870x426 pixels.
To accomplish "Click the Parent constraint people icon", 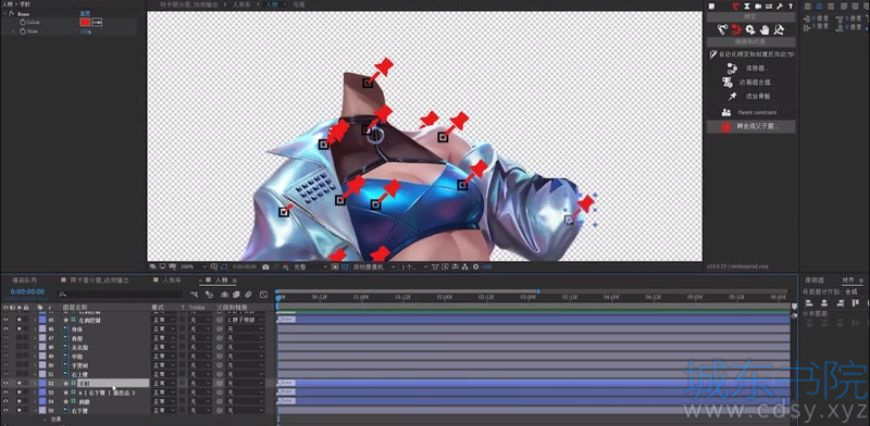I will pos(726,112).
